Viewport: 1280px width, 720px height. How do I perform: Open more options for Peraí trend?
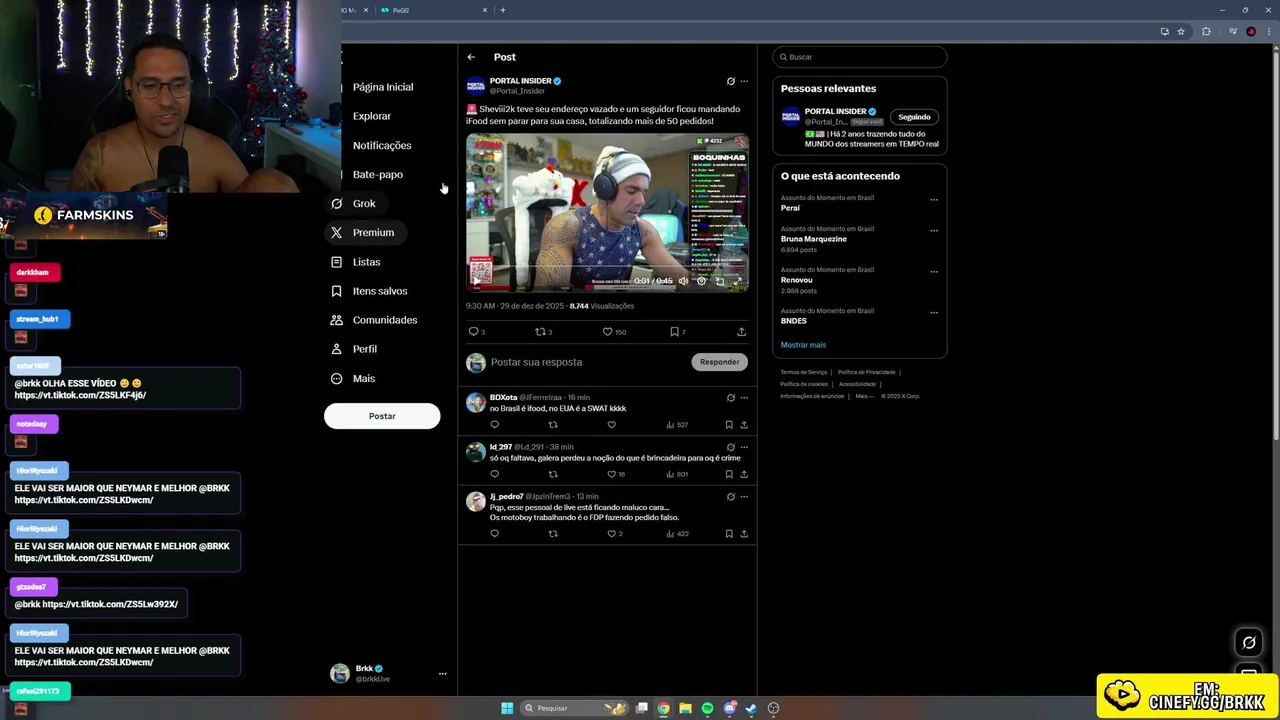(x=934, y=199)
